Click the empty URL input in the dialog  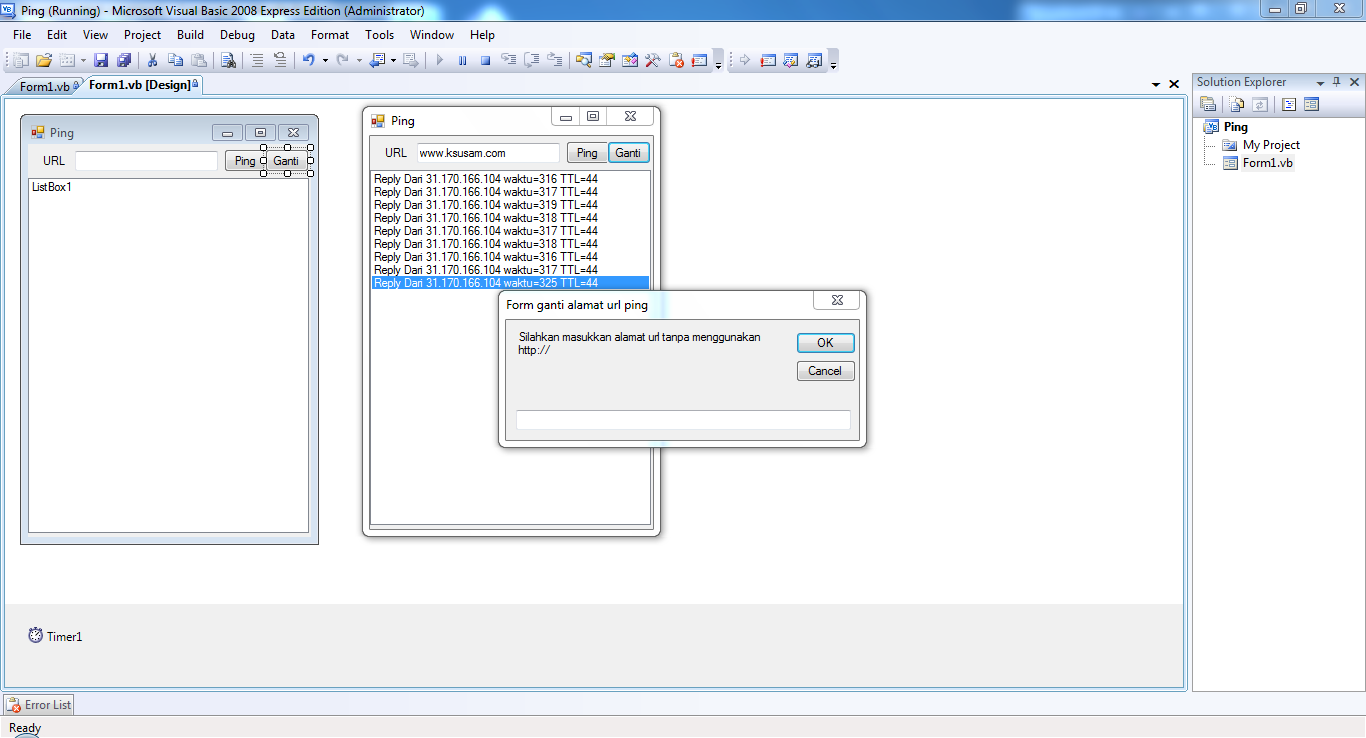click(683, 420)
